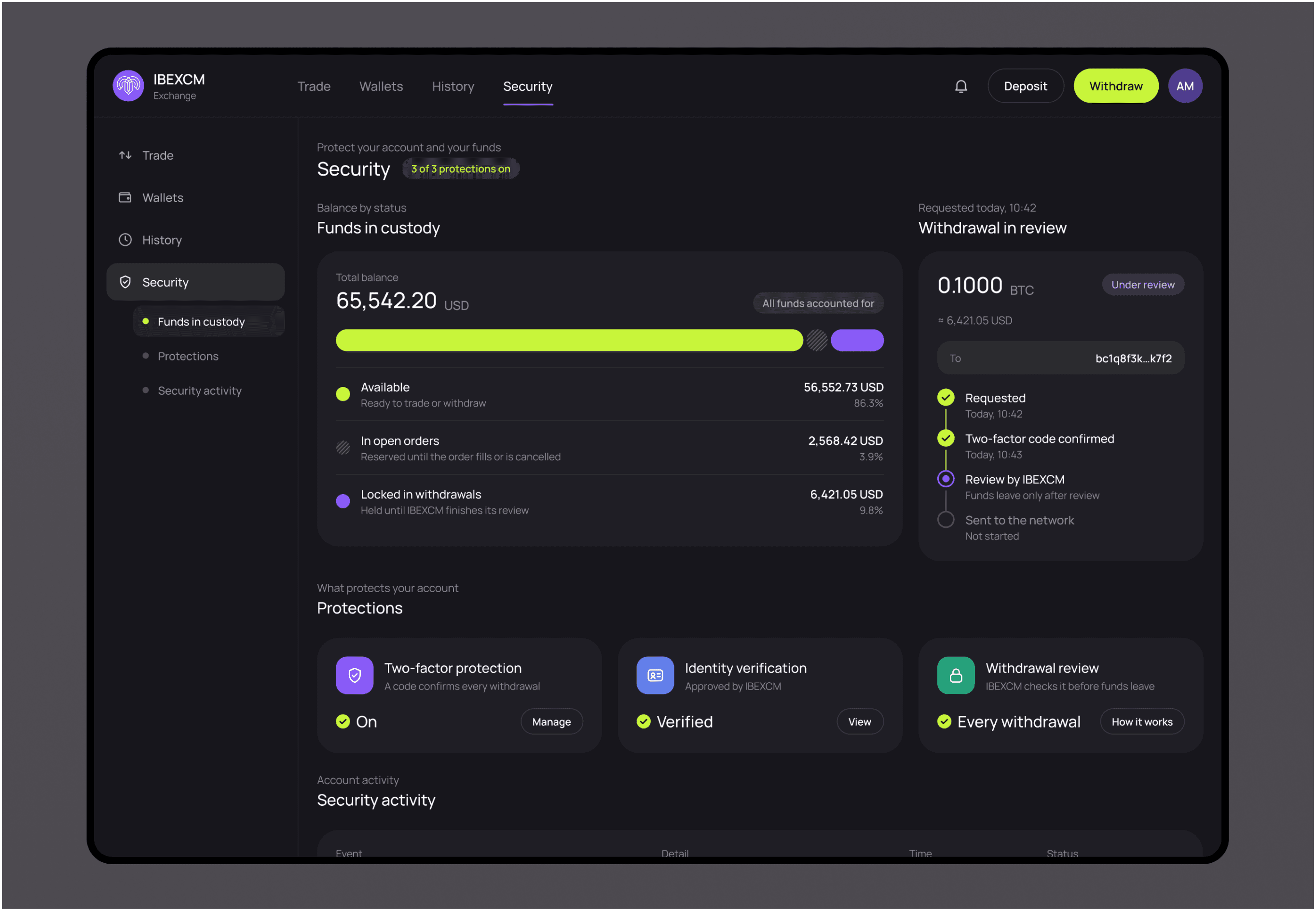
Task: Click the green check beside Requested step
Action: (946, 397)
